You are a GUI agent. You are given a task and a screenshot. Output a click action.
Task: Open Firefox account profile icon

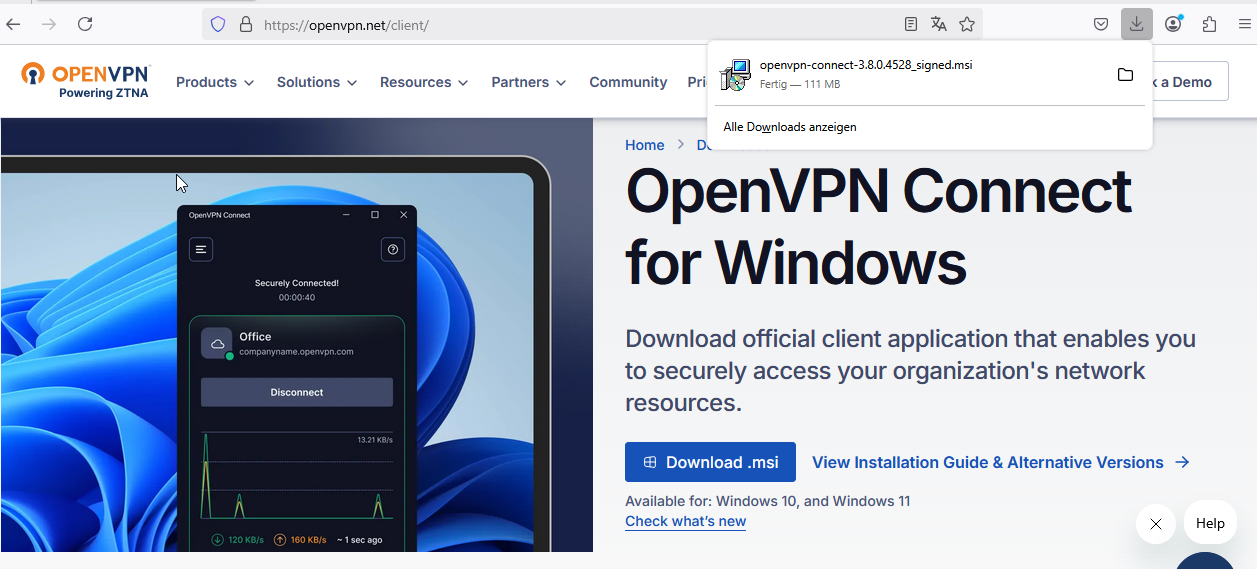[1173, 24]
